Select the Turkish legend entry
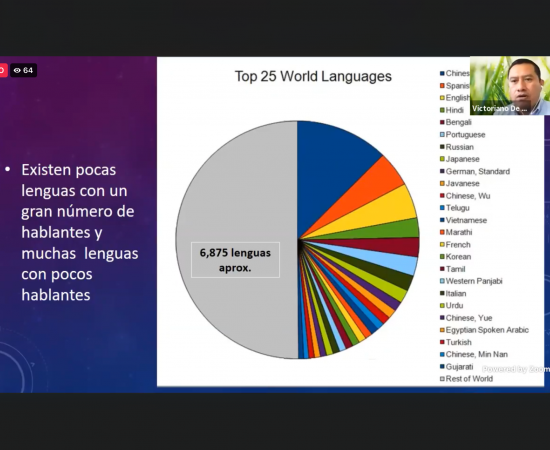Image resolution: width=550 pixels, height=450 pixels. tap(456, 342)
